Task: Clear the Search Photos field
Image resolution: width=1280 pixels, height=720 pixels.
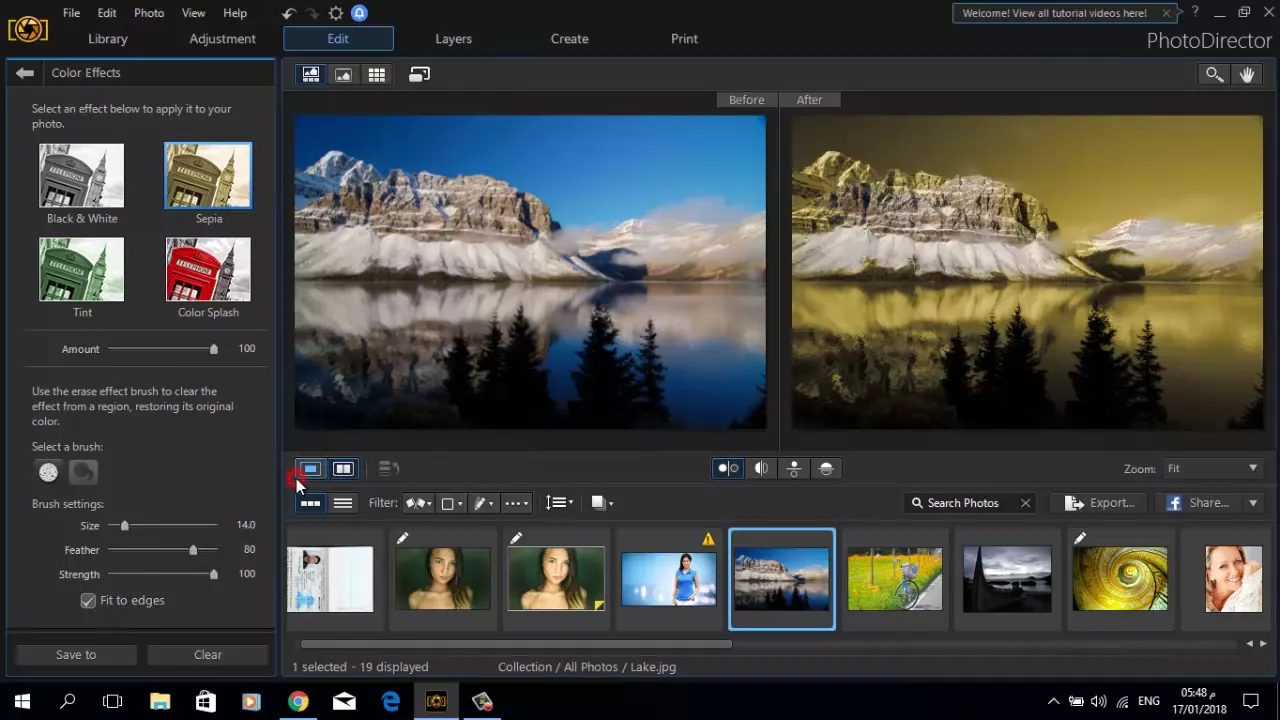Action: tap(1025, 503)
